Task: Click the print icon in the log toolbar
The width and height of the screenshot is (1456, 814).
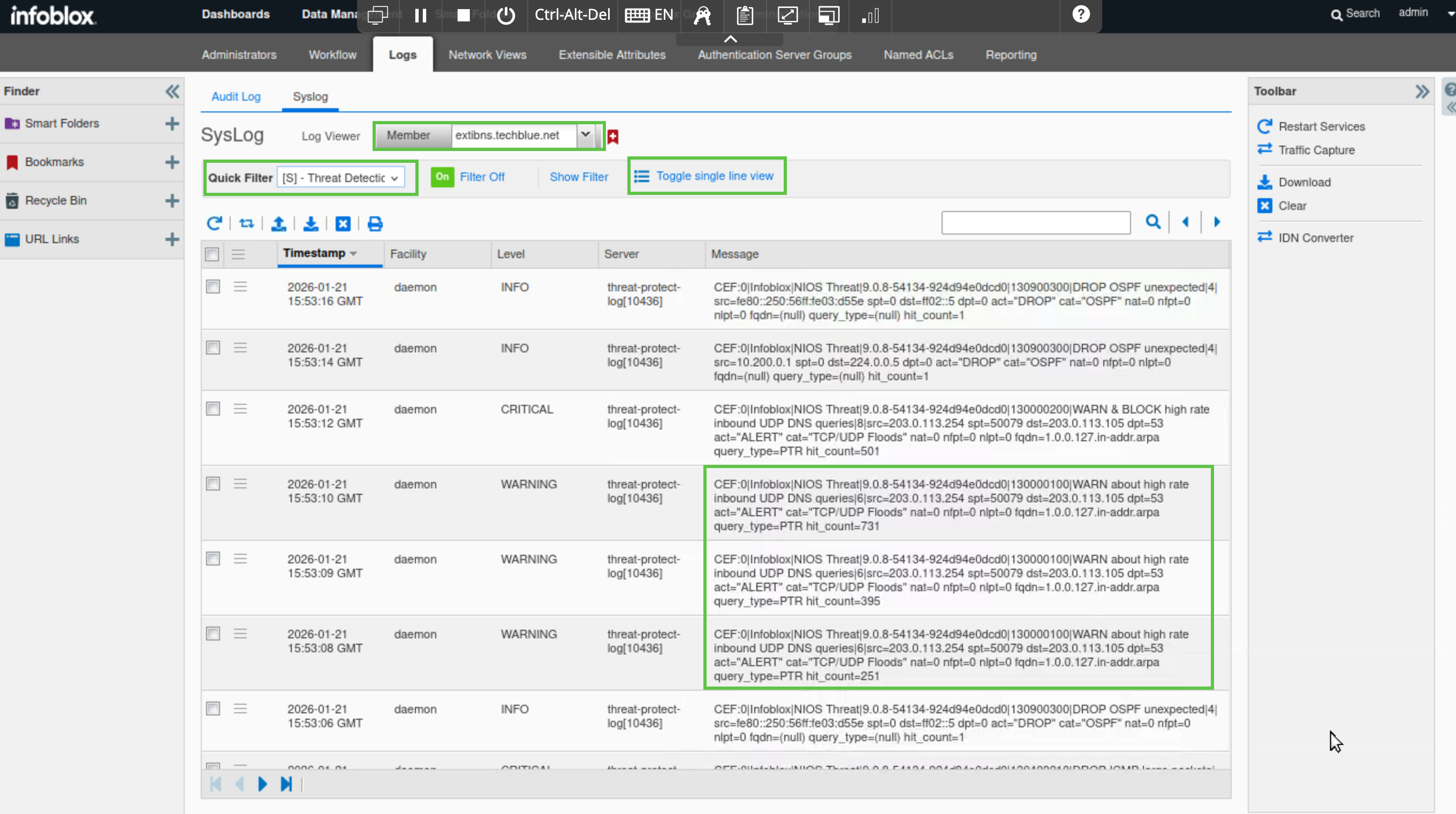Action: click(375, 224)
